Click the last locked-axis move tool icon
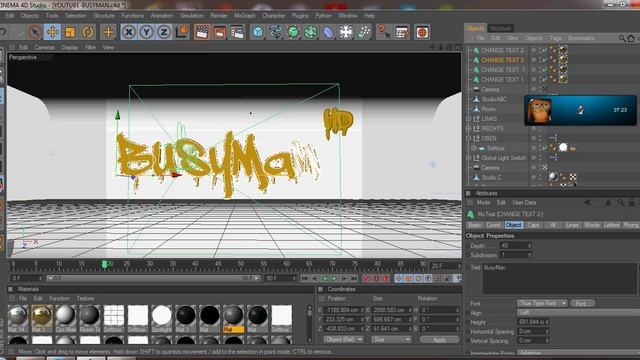 click(108, 32)
